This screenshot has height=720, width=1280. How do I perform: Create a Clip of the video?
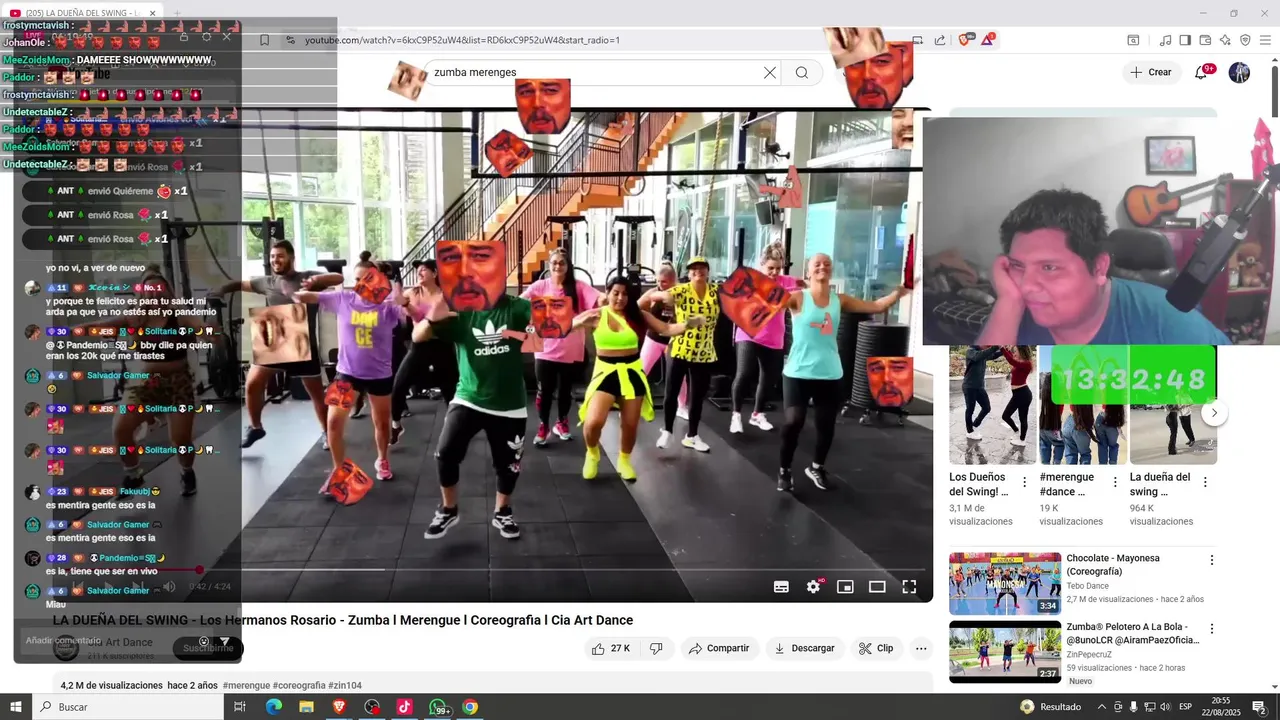[x=876, y=648]
